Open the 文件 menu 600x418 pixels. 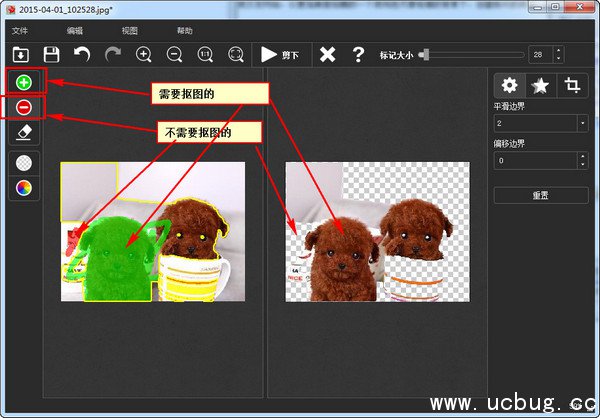pyautogui.click(x=20, y=31)
